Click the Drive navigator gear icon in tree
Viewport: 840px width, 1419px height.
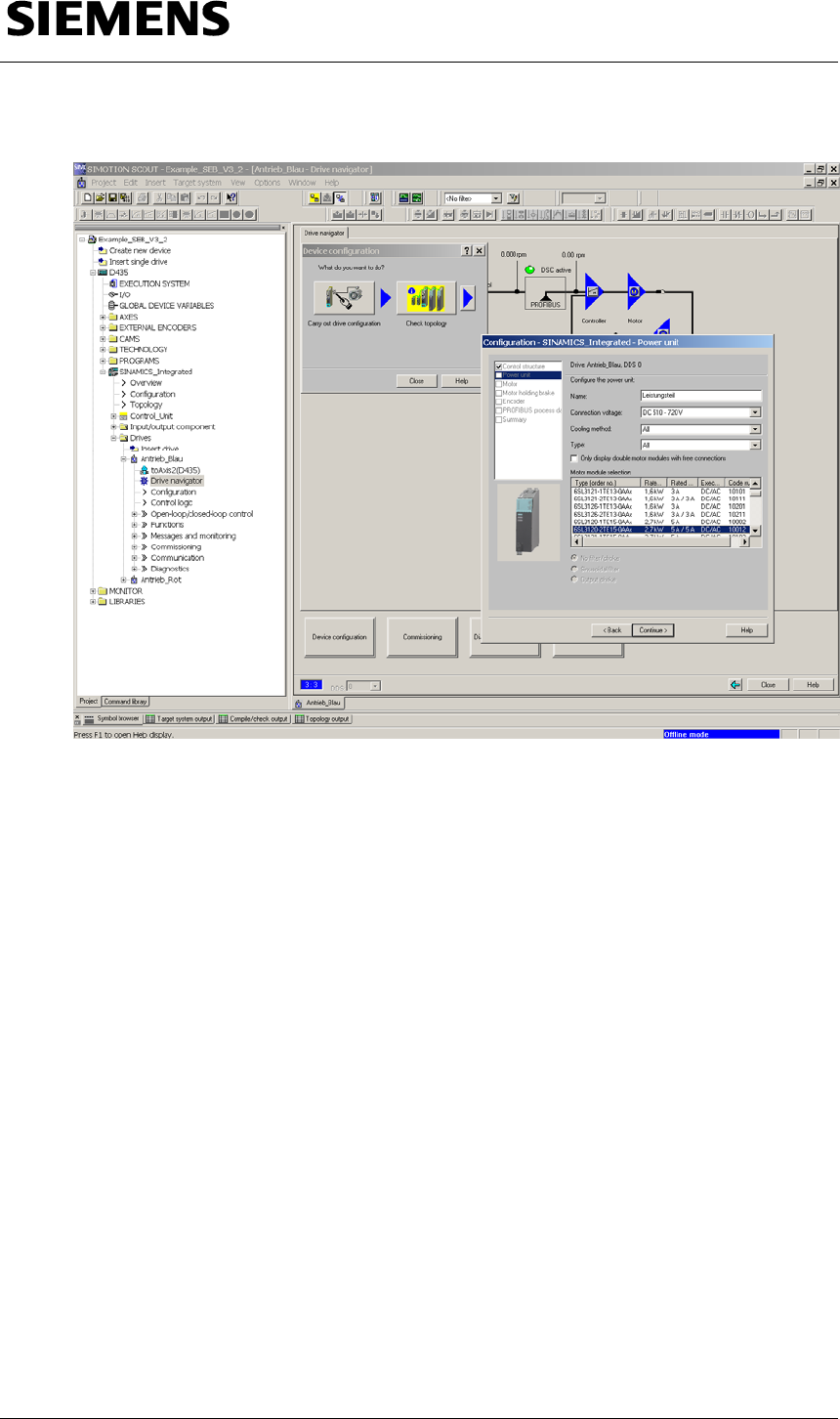[143, 481]
